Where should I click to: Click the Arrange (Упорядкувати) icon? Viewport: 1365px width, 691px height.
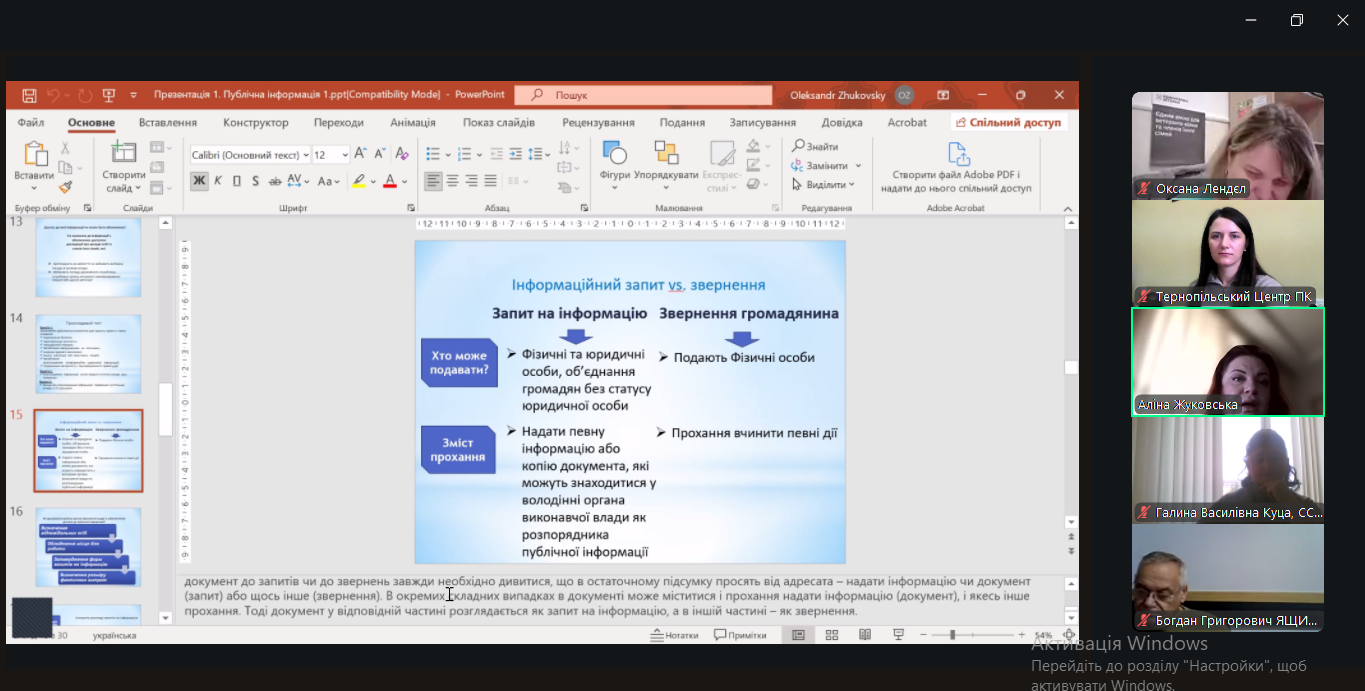coord(666,160)
